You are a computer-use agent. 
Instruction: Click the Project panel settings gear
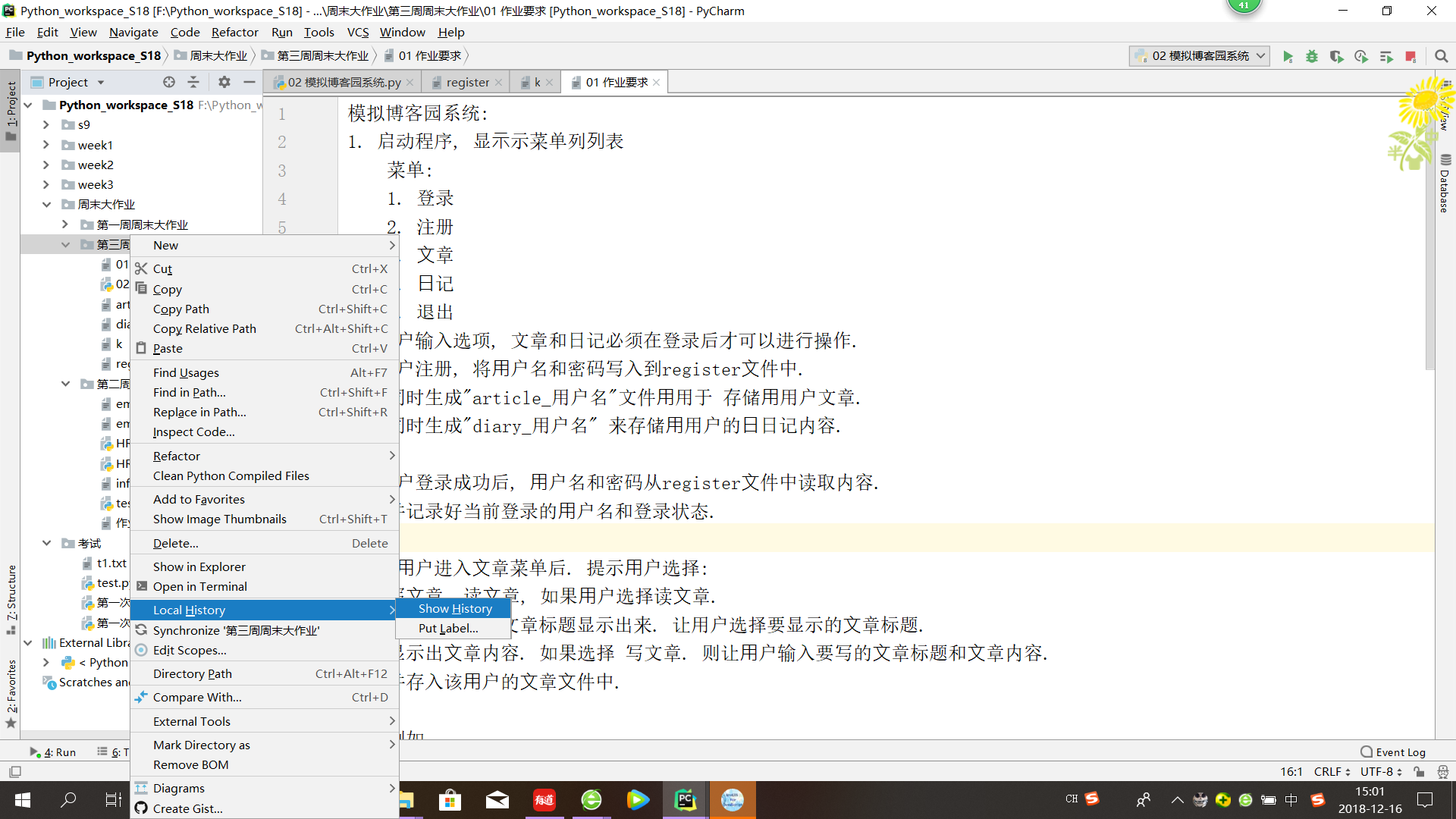click(224, 82)
